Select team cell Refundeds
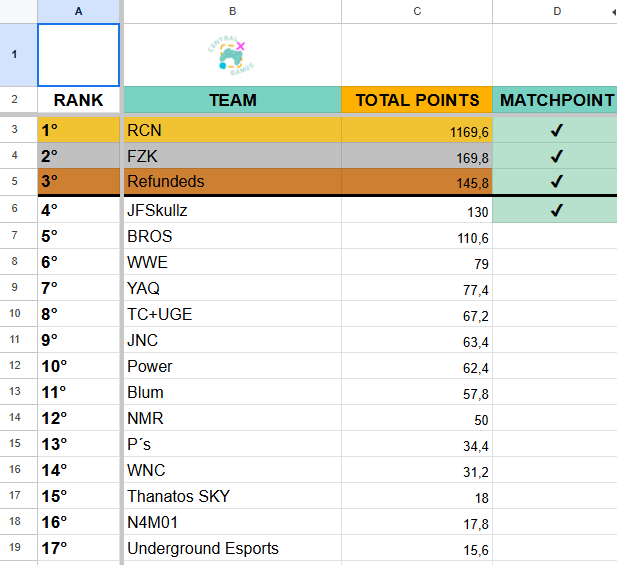617x565 pixels. point(233,181)
